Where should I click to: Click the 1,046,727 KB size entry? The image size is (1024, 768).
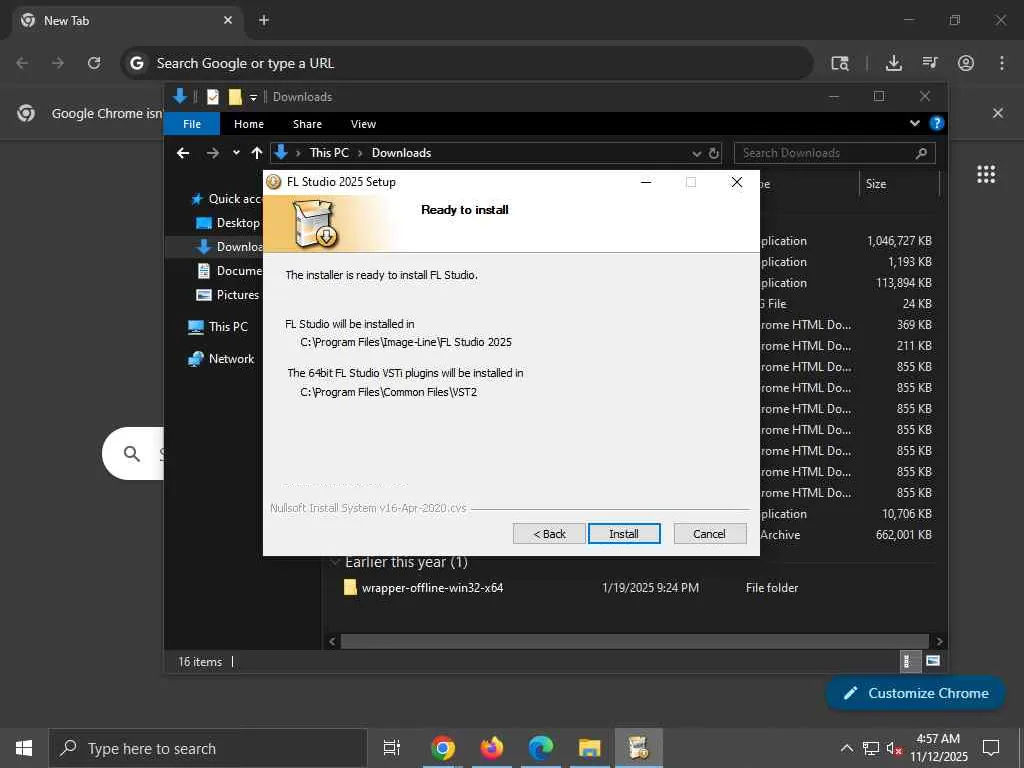pyautogui.click(x=899, y=241)
